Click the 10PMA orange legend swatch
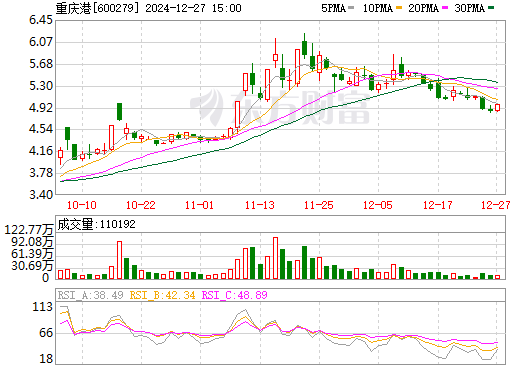Screen dimensions: 520x365 [x=399, y=8]
